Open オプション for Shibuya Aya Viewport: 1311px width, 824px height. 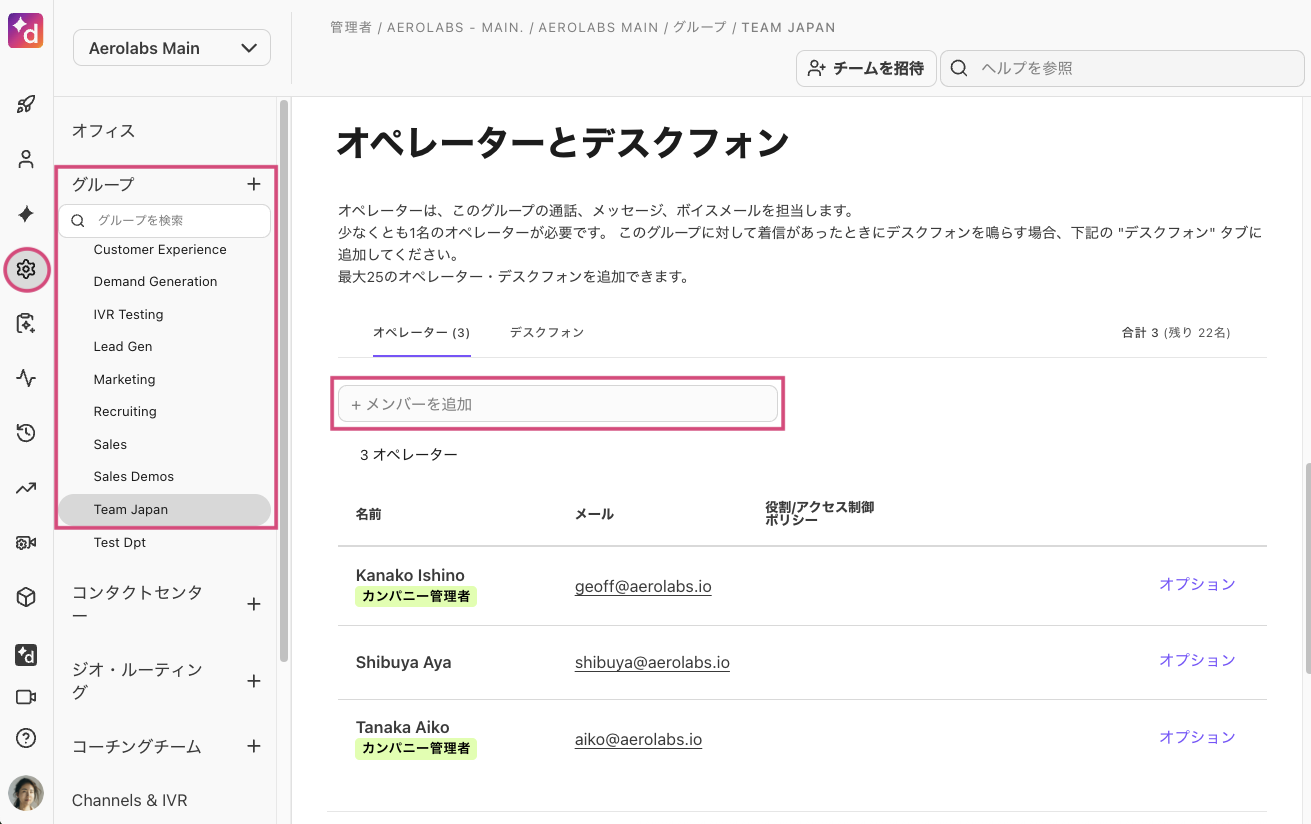(1197, 660)
